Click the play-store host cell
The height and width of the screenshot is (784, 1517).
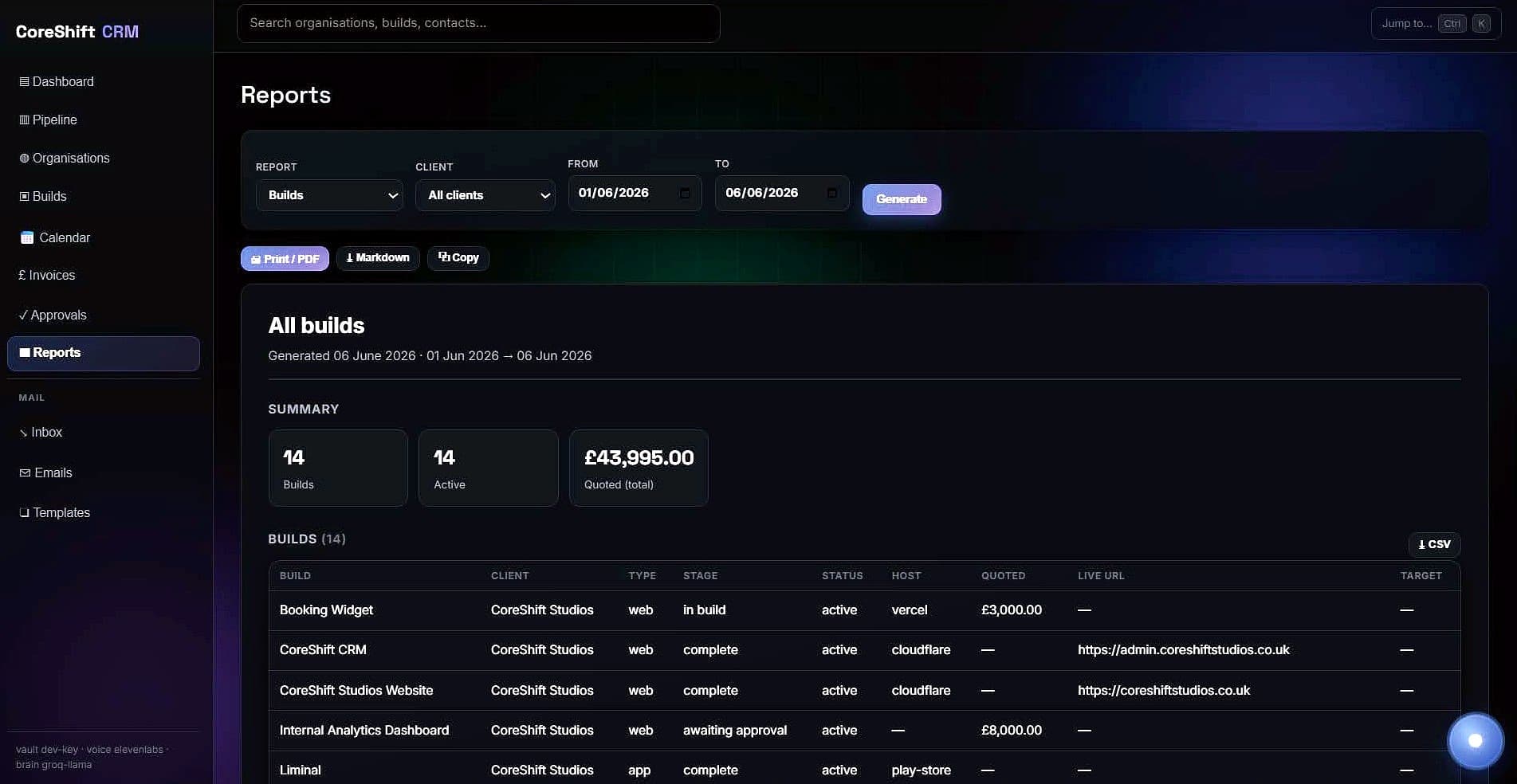pos(921,770)
